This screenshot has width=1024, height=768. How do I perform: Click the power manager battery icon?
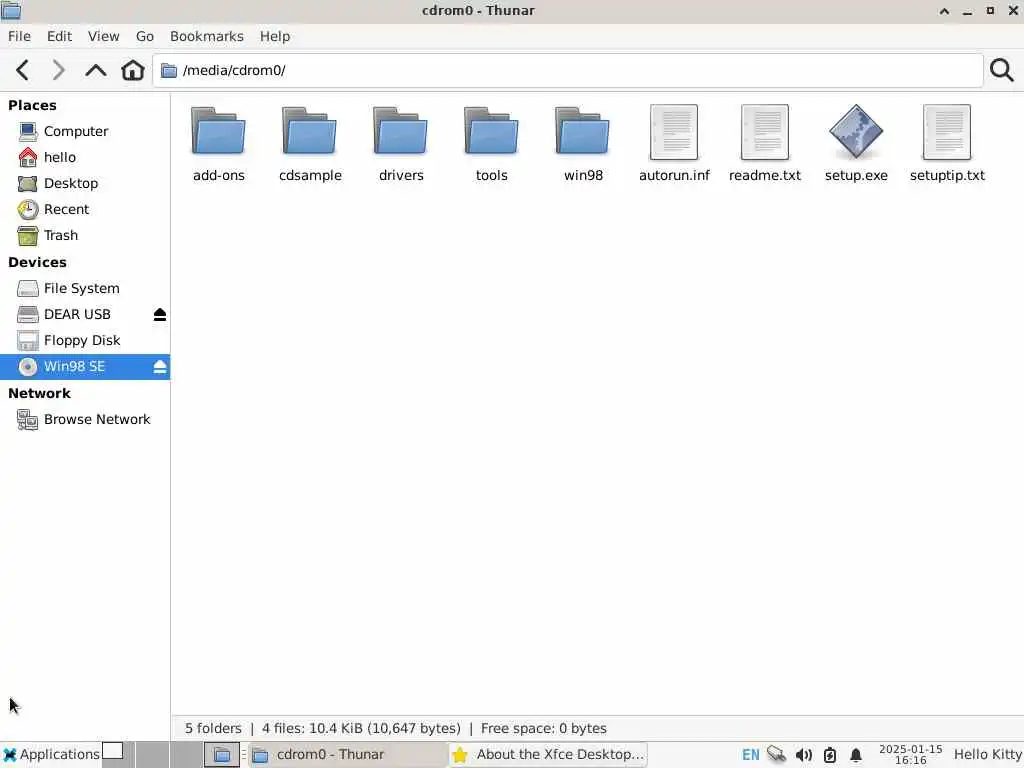[x=829, y=755]
